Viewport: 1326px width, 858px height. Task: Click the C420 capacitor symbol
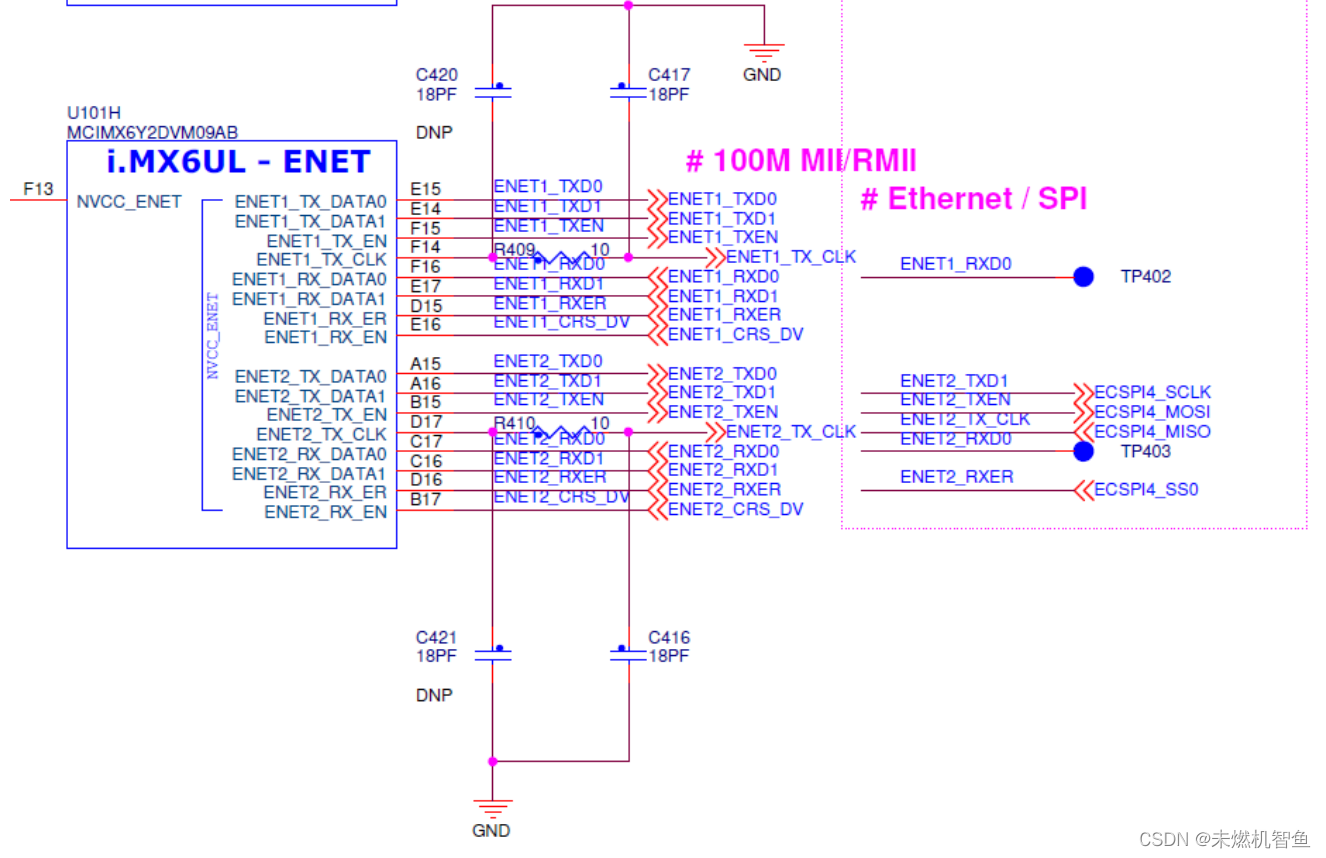click(492, 91)
